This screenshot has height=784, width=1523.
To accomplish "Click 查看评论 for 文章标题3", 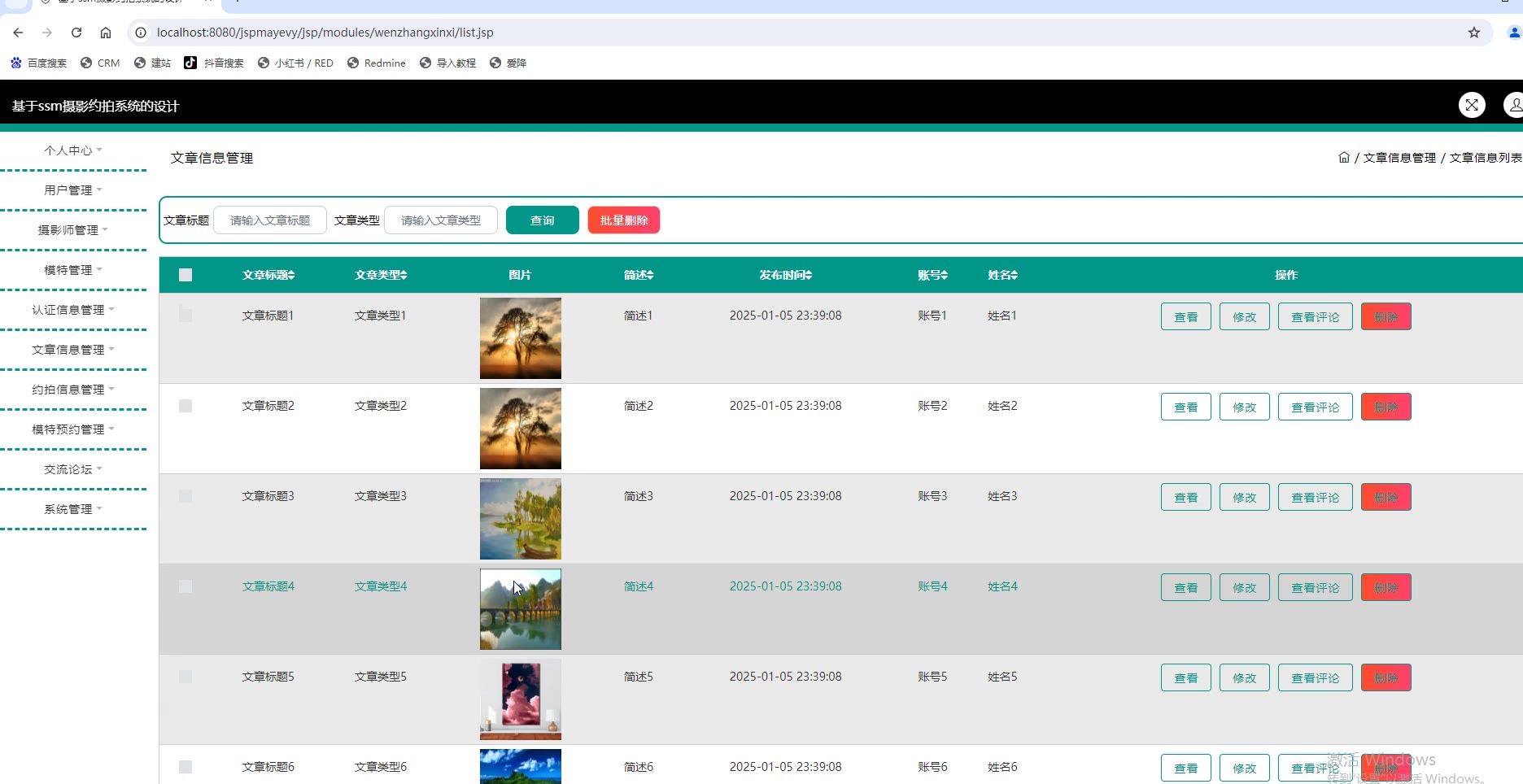I will [1316, 497].
